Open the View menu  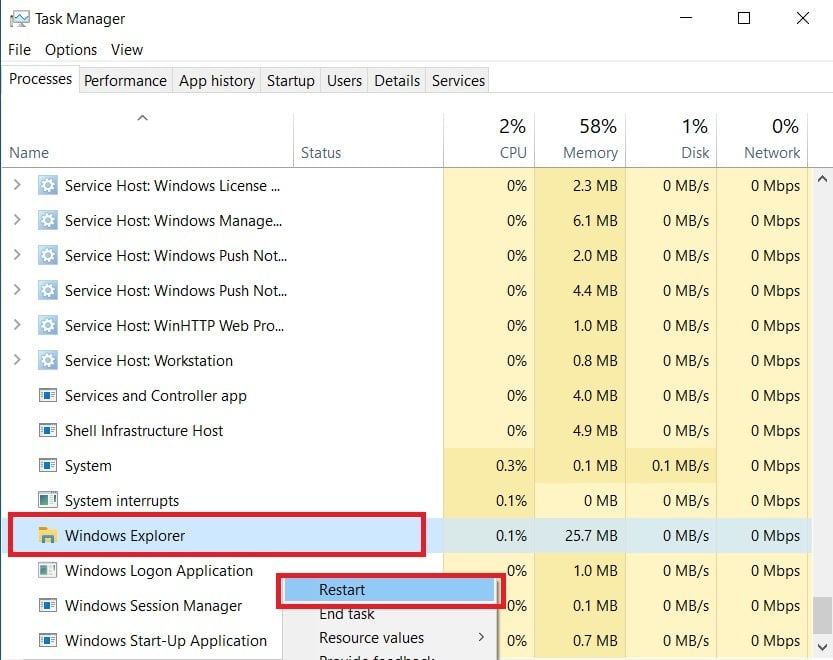coord(127,50)
